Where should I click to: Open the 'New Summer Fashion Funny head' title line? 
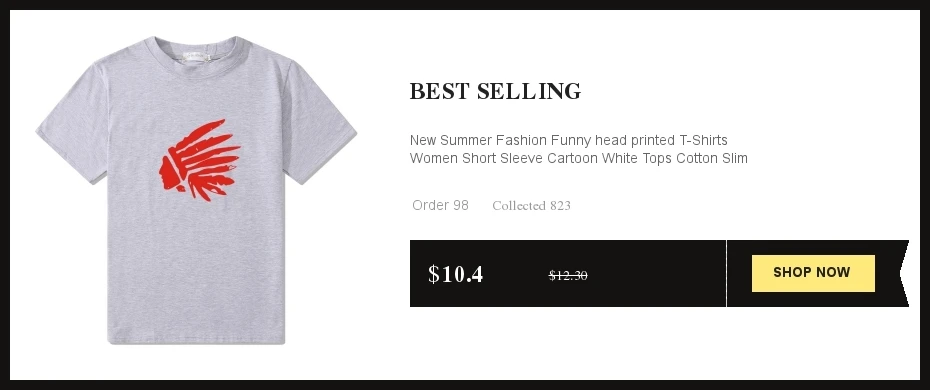coord(568,140)
